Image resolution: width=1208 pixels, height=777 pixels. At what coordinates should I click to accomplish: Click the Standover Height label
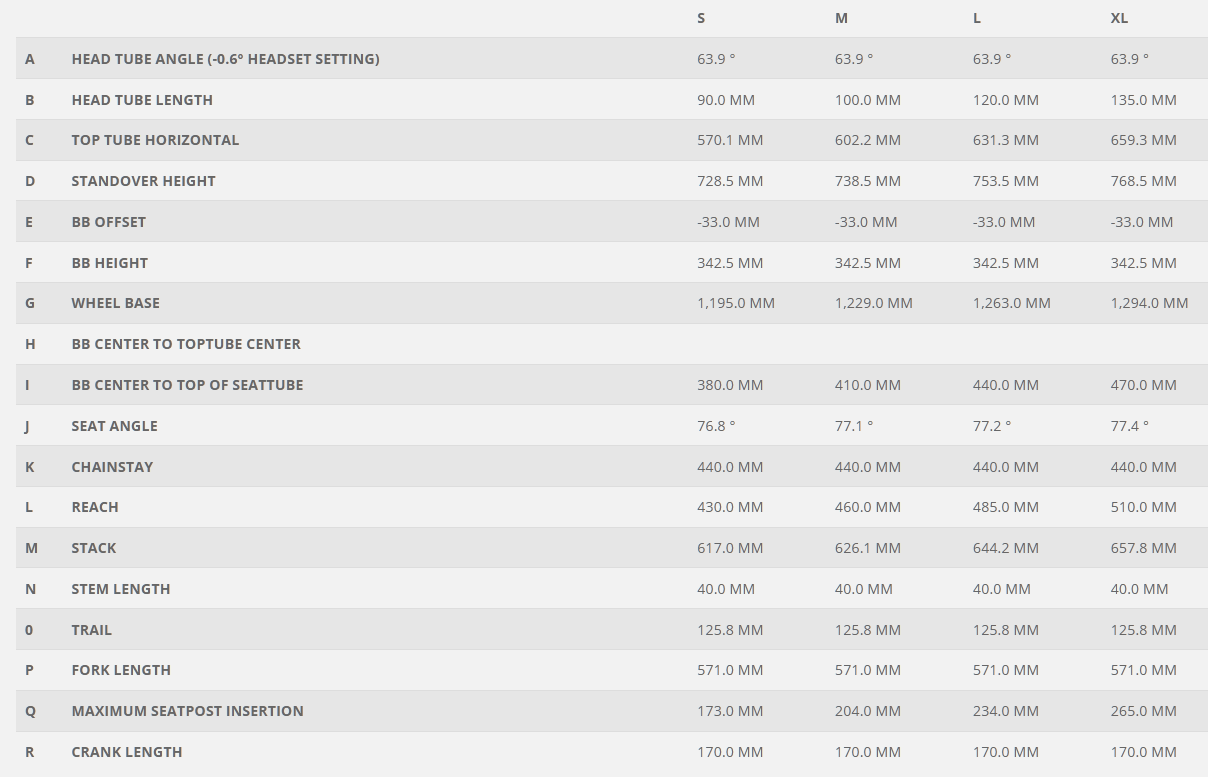[x=143, y=181]
